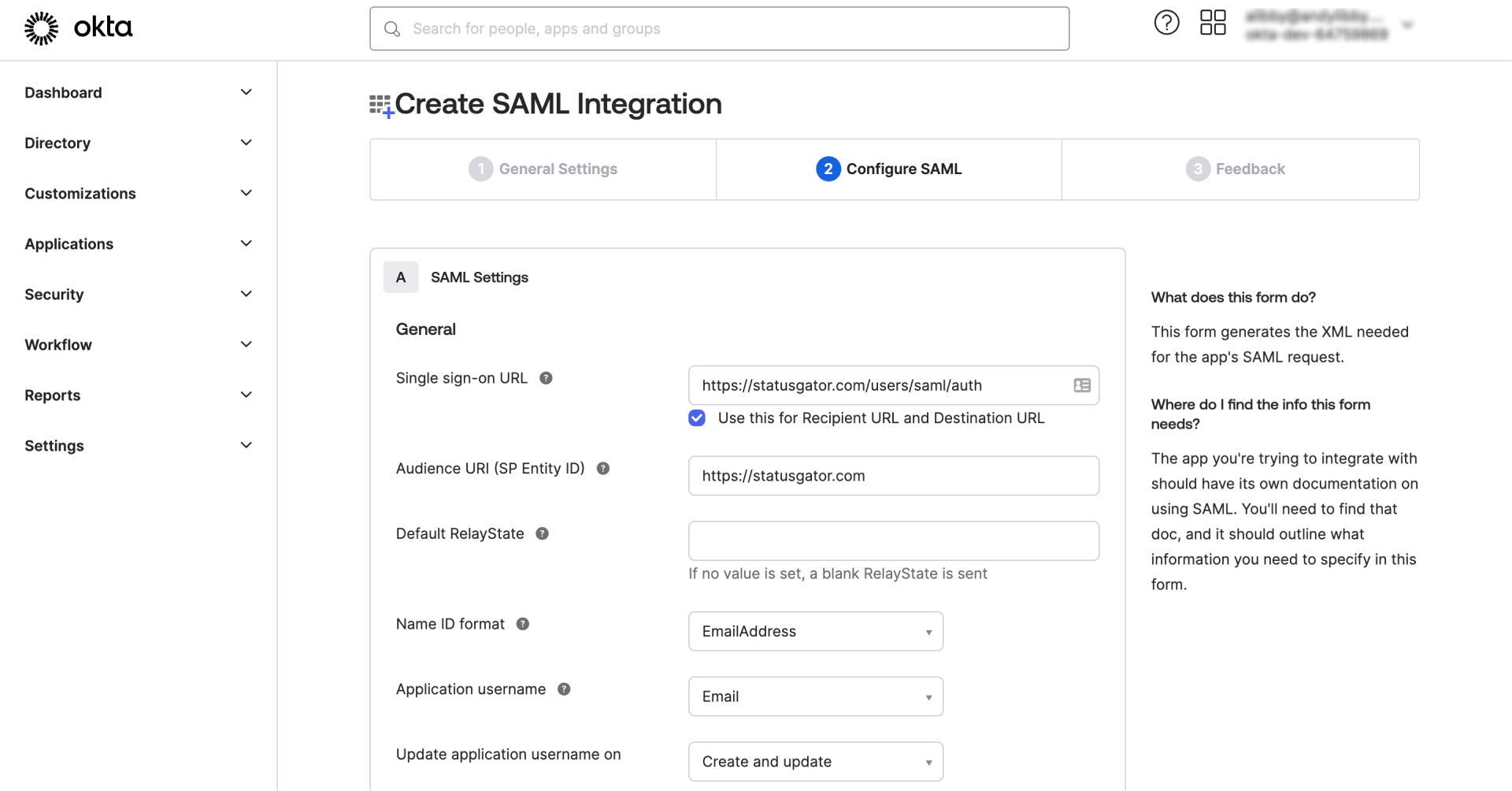Click the 'What does this form do?' heading
This screenshot has height=791, width=1512.
click(x=1233, y=298)
